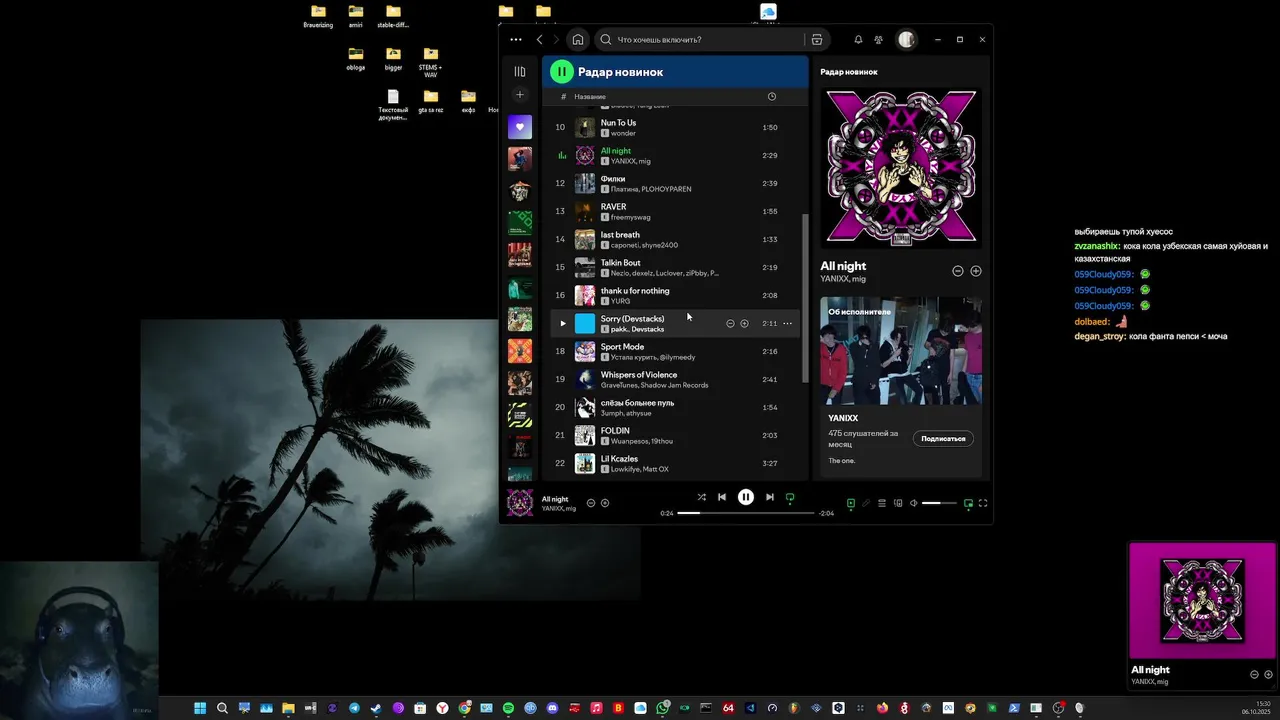Select the track Lil Kcazles
Viewport: 1280px width, 720px height.
coord(675,463)
